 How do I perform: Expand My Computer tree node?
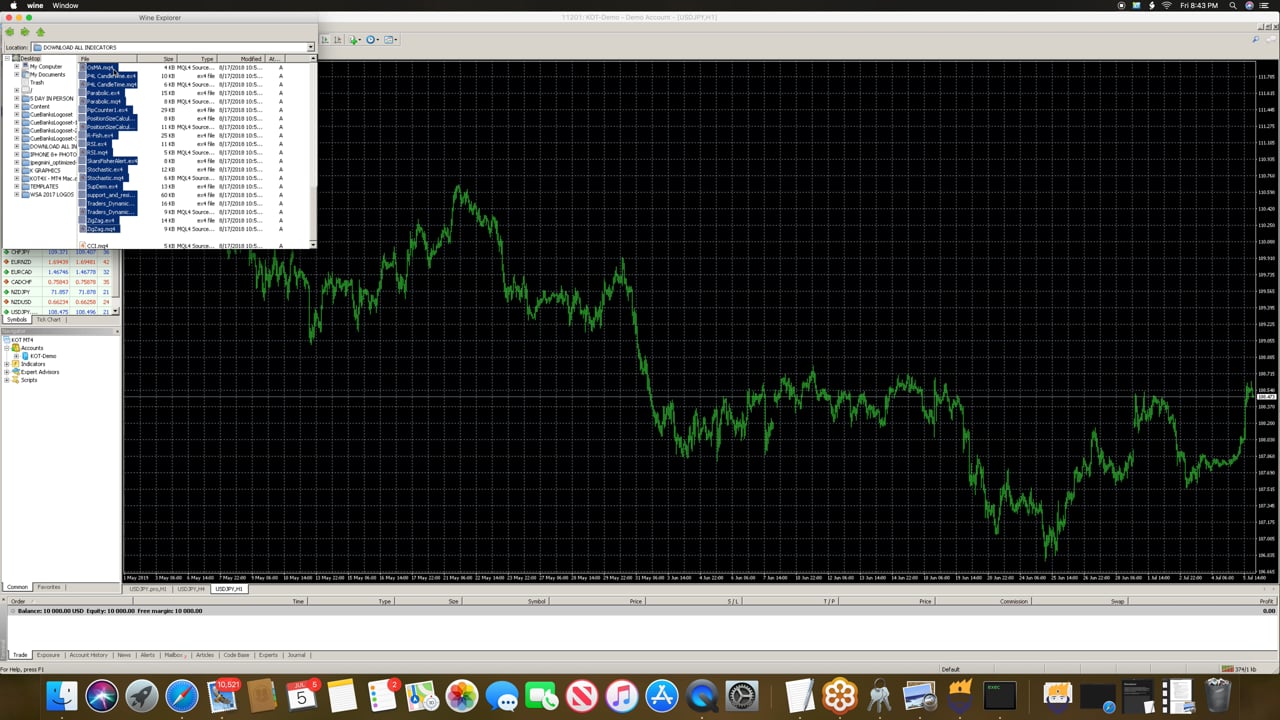[16, 66]
